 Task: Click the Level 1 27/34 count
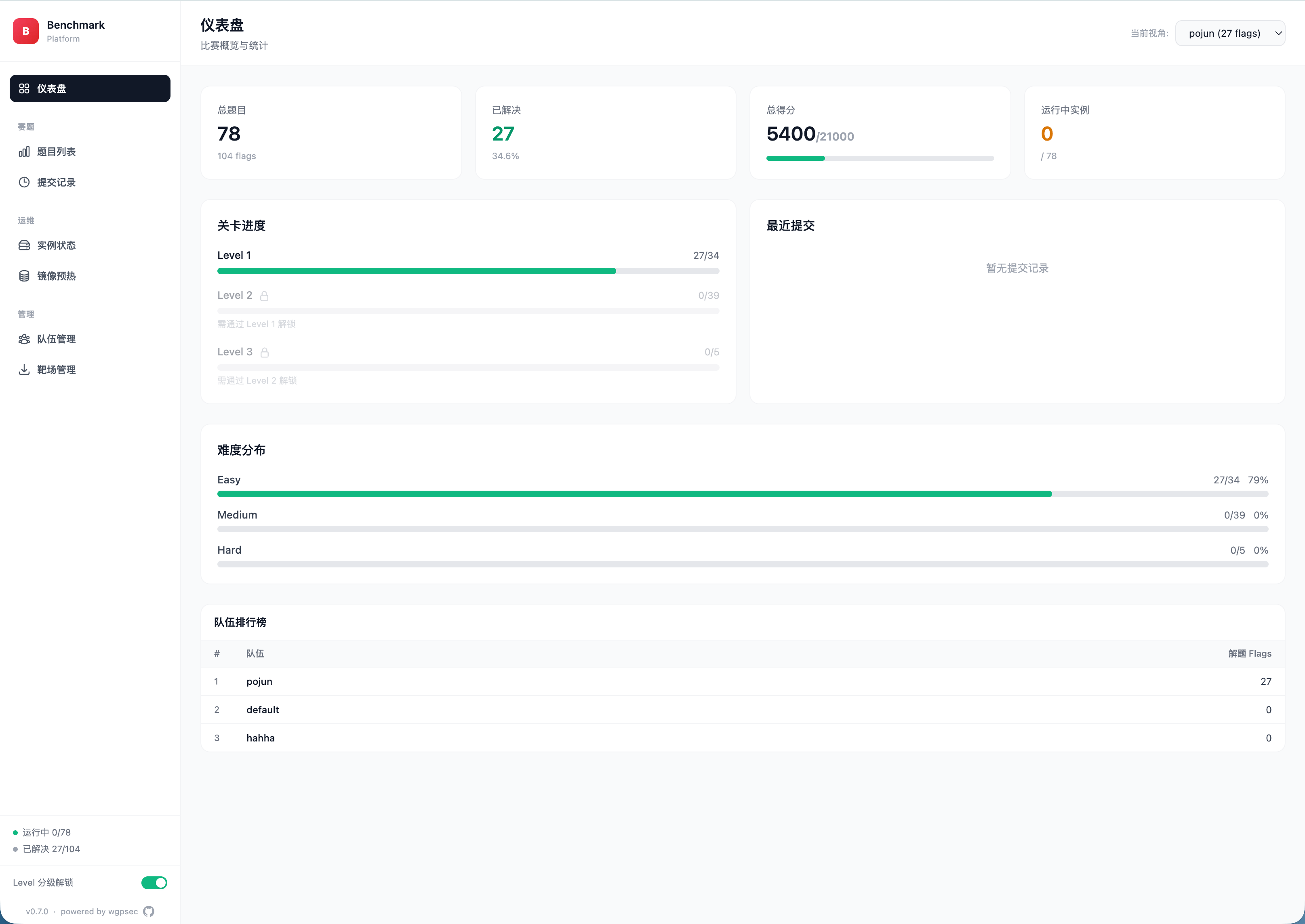tap(706, 256)
